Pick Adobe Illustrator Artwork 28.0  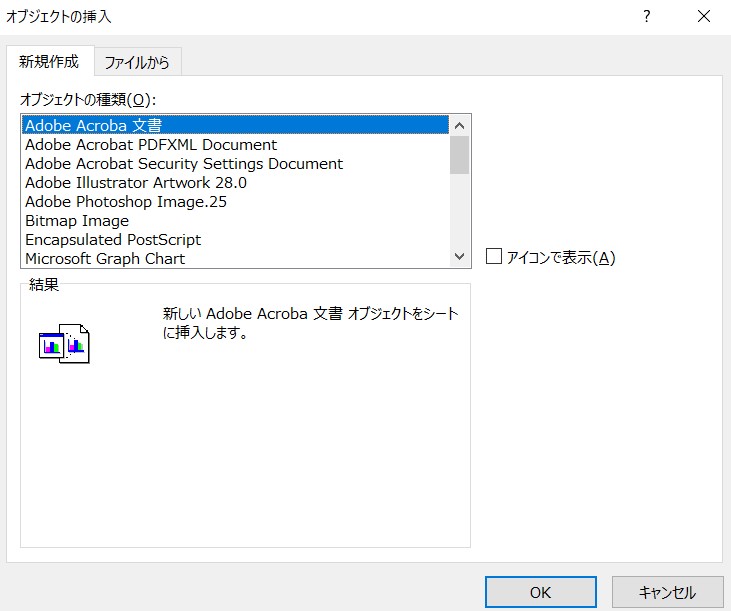pos(235,183)
